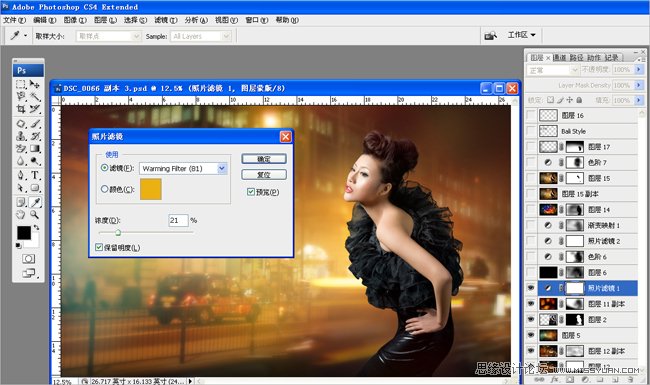Open the tool preset picker arrow

point(25,36)
